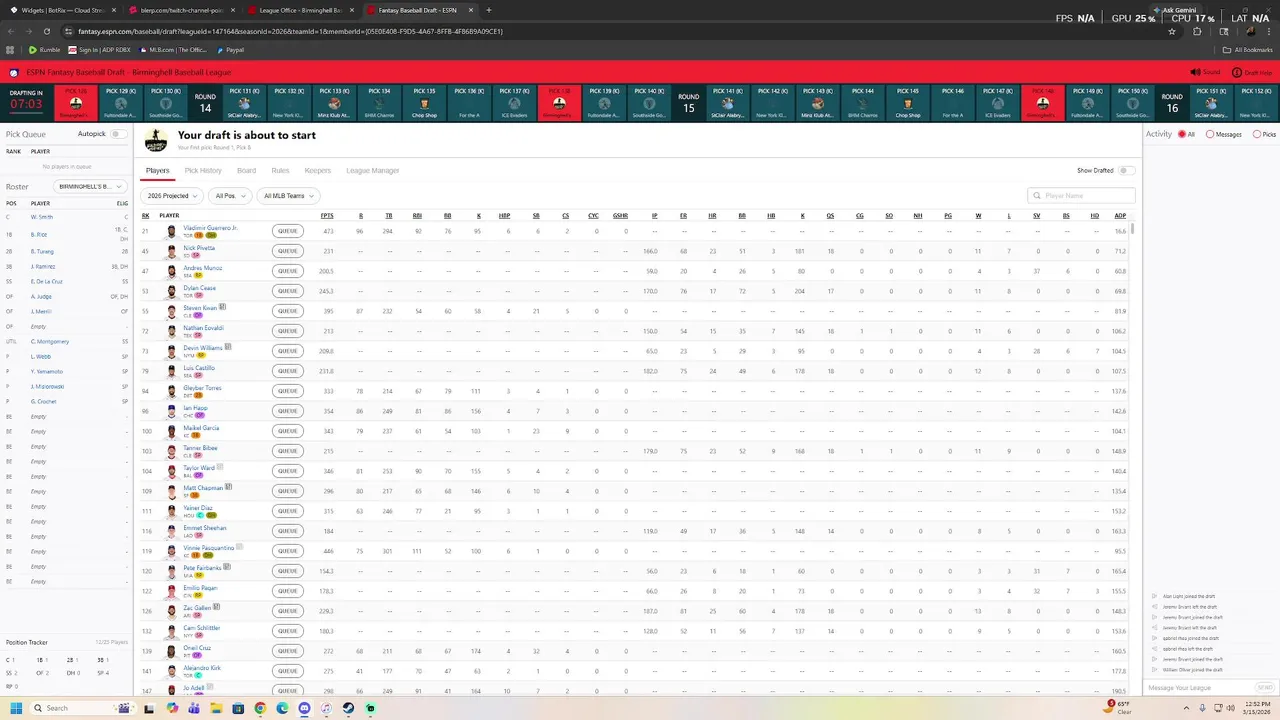Screen dimensions: 1280x720
Task: Click the Pick 133 Minz Klub team logo
Action: pyautogui.click(x=334, y=103)
